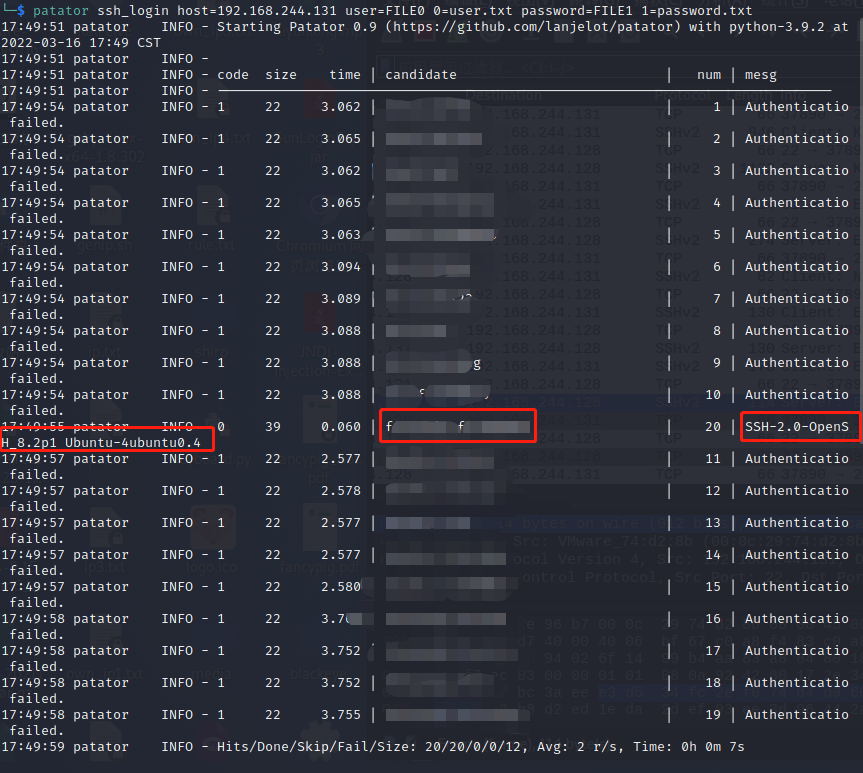Click size value 39 in the success row
Image resolution: width=863 pixels, height=773 pixels.
pos(272,427)
